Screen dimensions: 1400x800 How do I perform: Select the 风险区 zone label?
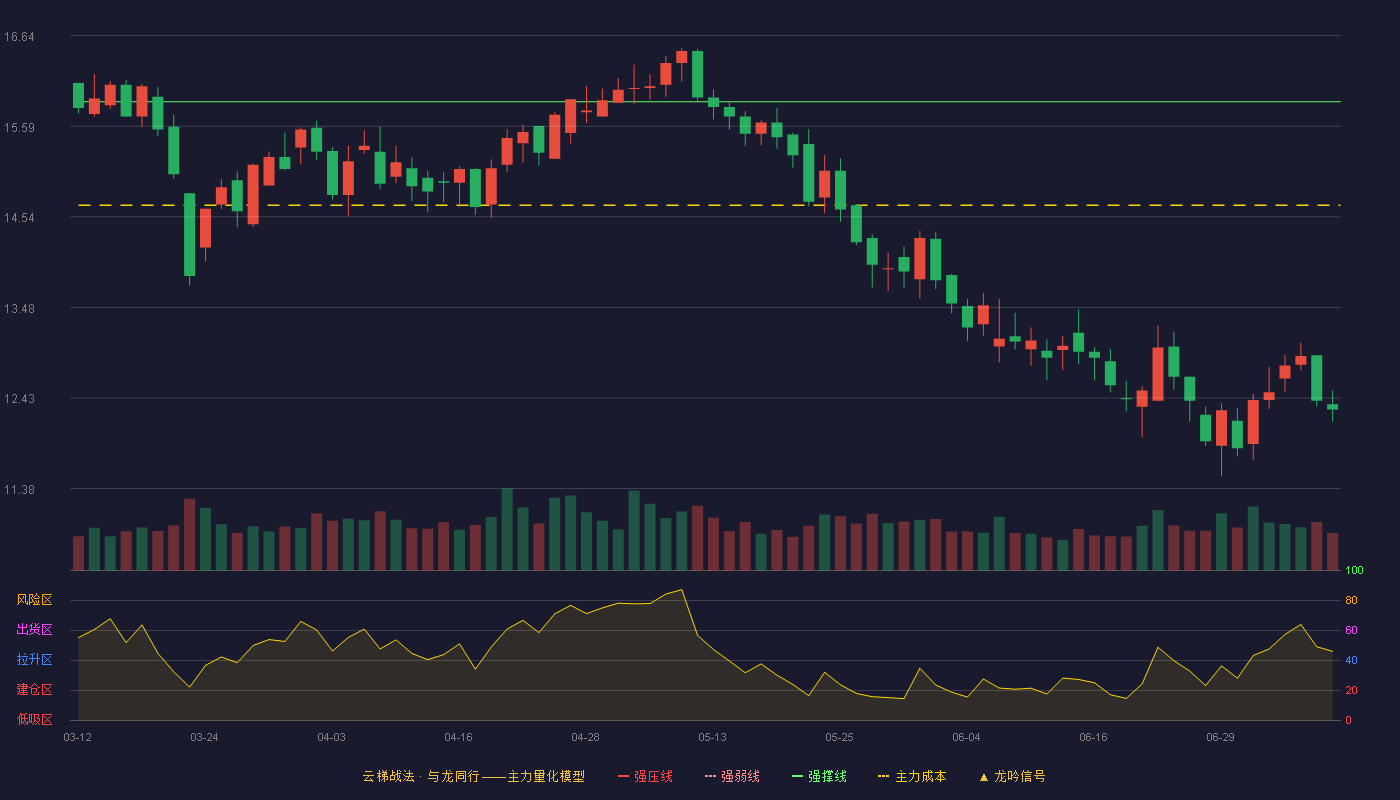[34, 600]
